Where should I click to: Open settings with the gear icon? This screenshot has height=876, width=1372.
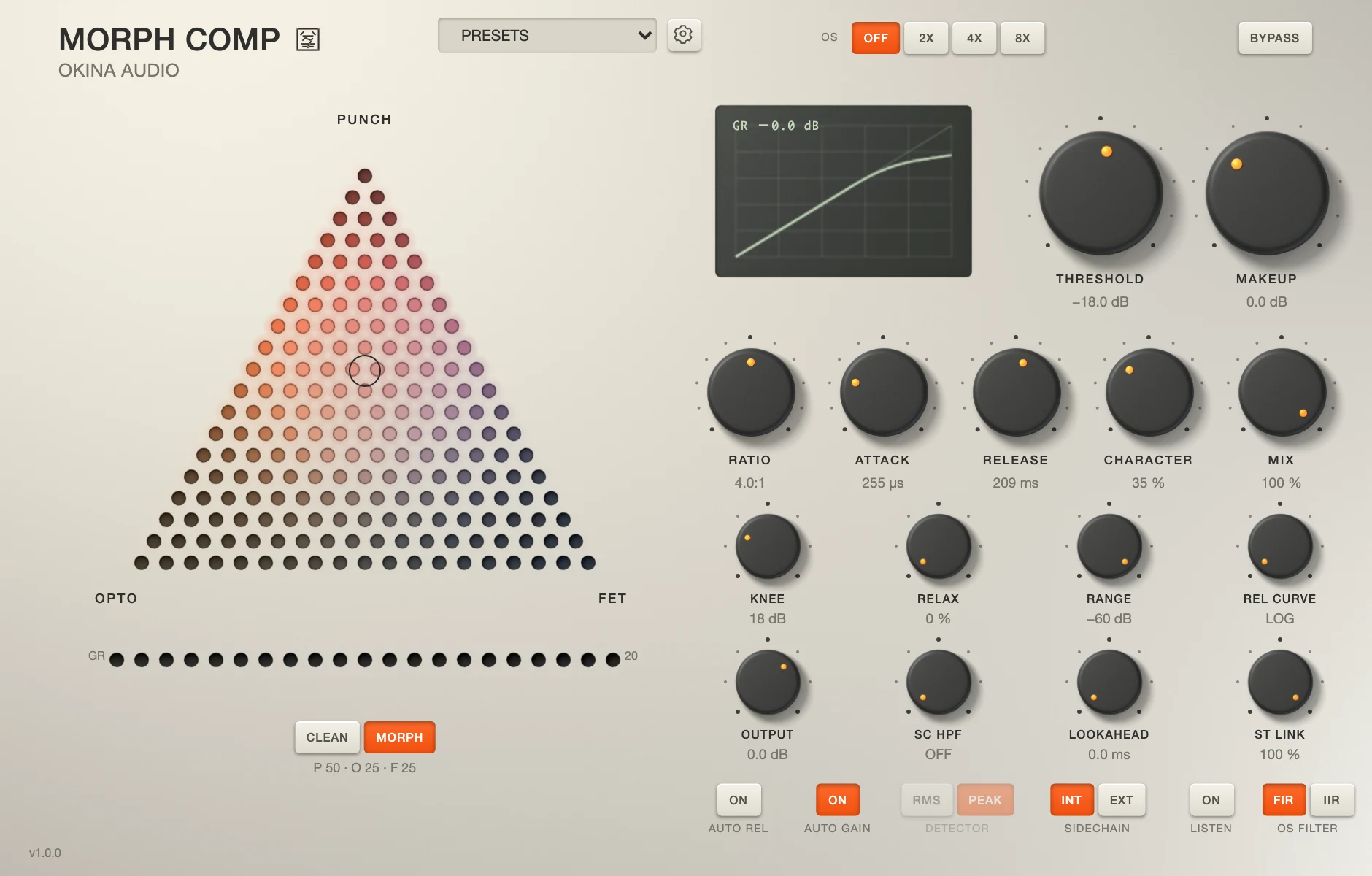click(x=684, y=35)
